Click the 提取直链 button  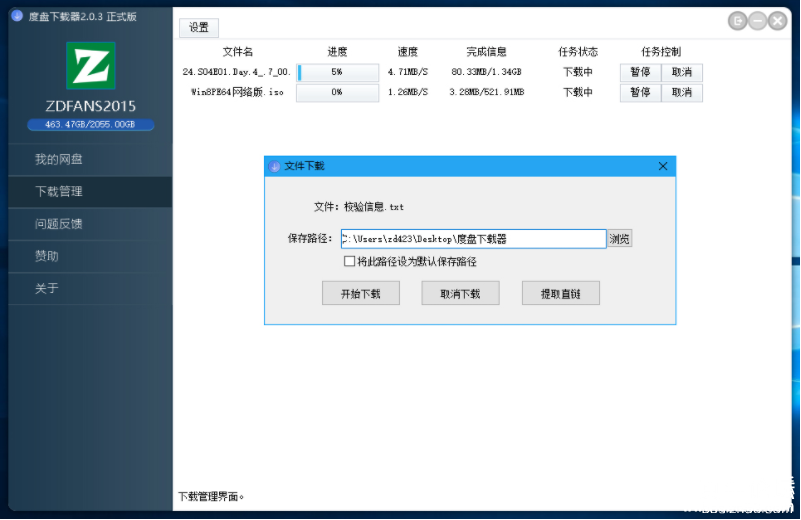click(560, 294)
